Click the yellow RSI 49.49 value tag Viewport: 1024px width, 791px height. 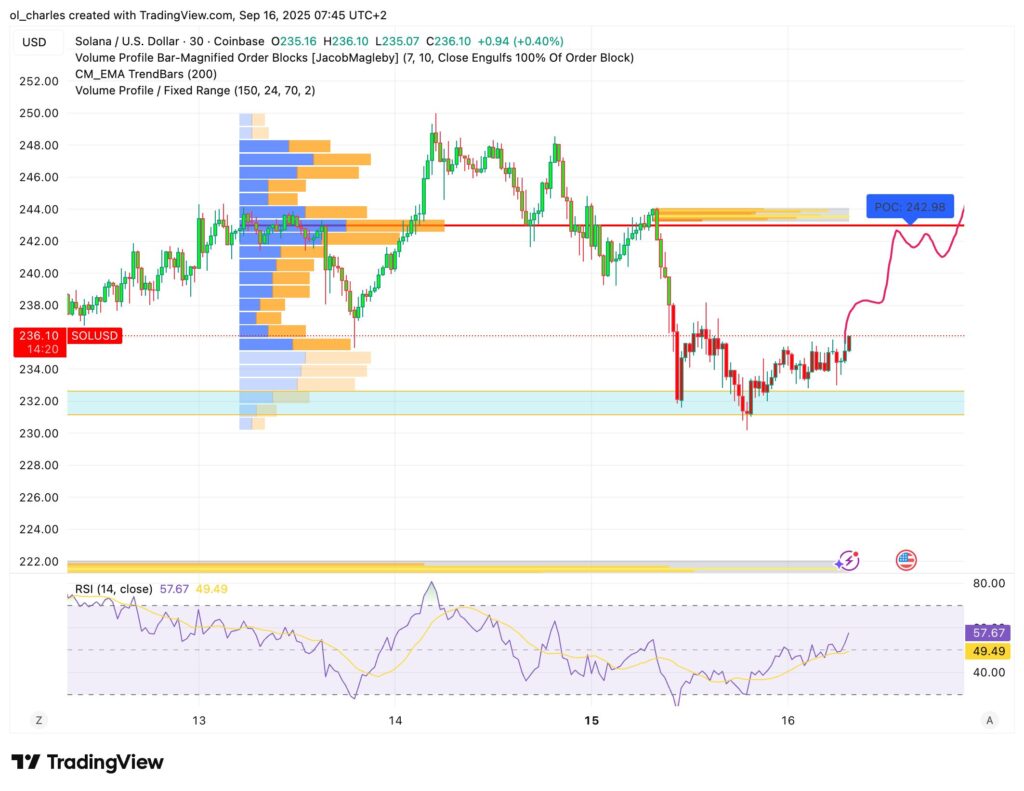pyautogui.click(x=986, y=652)
